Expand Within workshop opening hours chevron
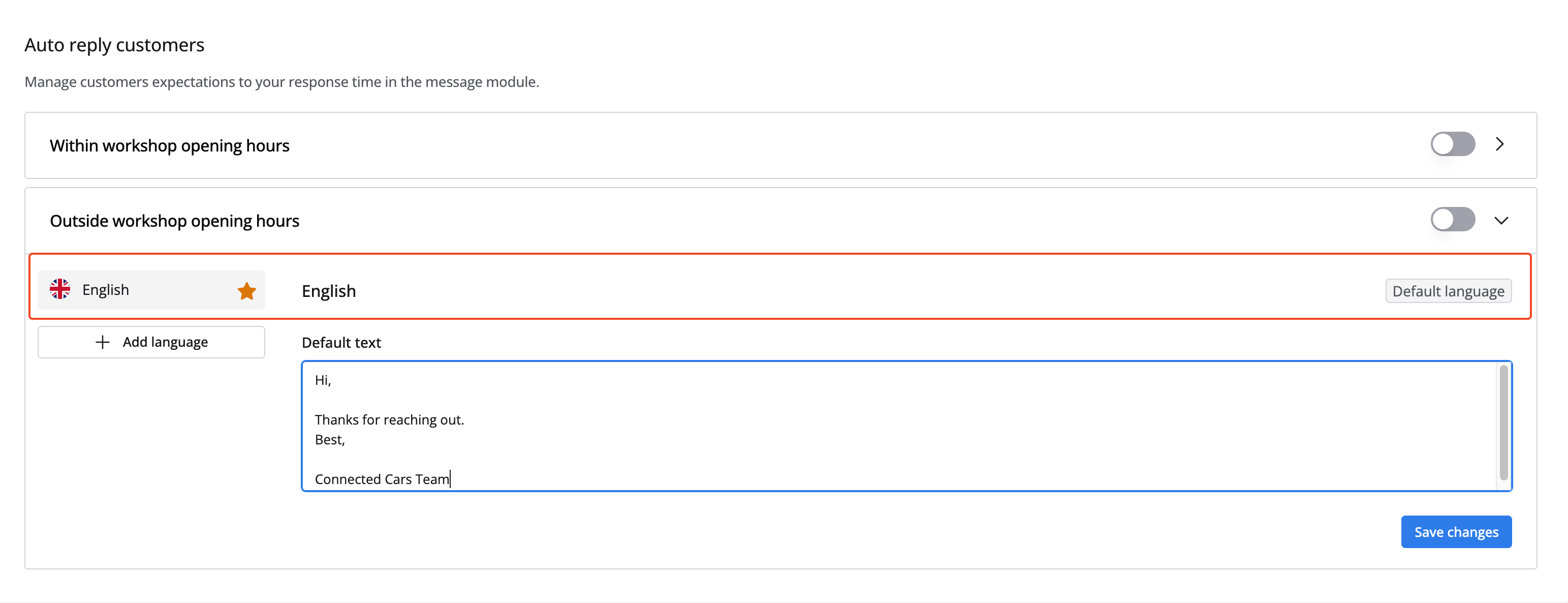Image resolution: width=1568 pixels, height=603 pixels. tap(1500, 144)
